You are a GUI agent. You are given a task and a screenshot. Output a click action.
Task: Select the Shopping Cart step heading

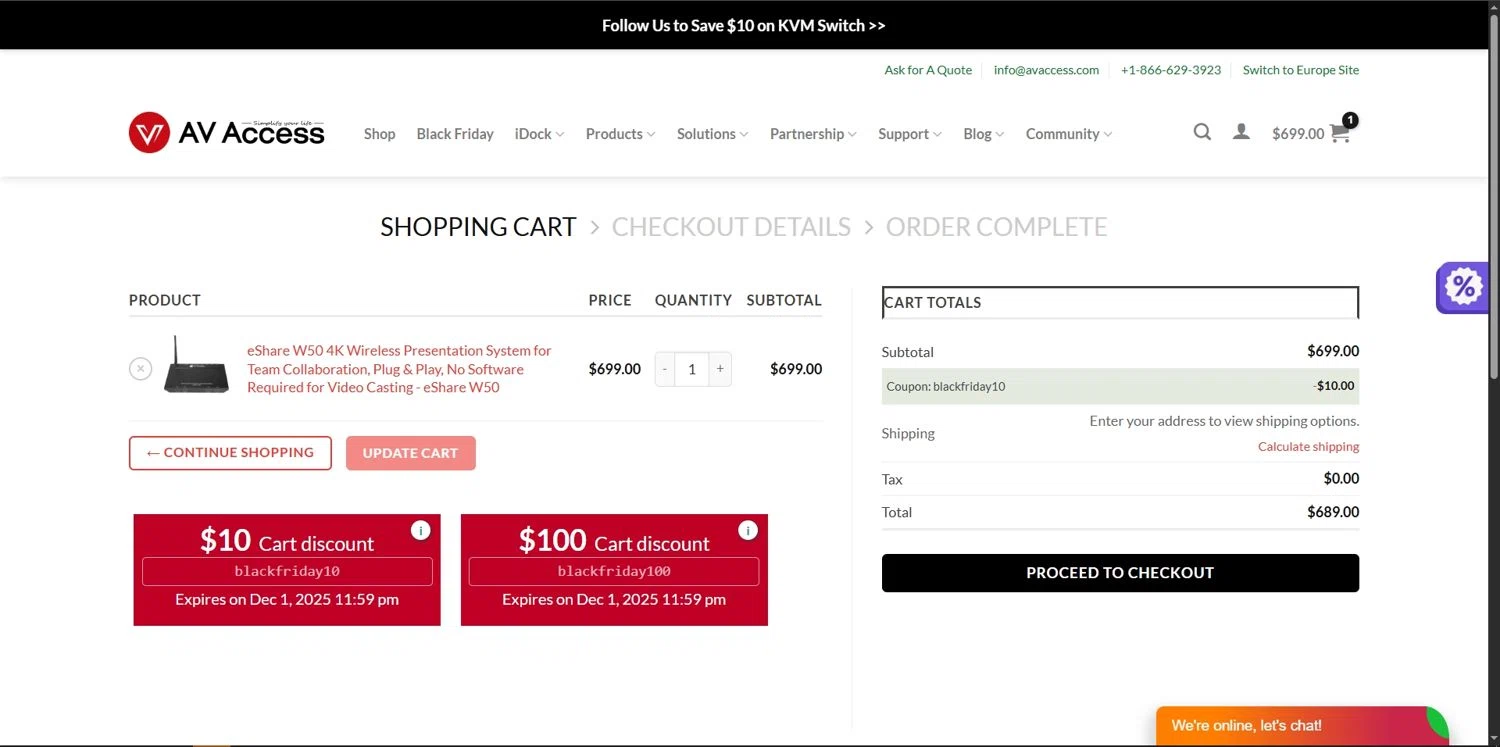[x=478, y=227]
